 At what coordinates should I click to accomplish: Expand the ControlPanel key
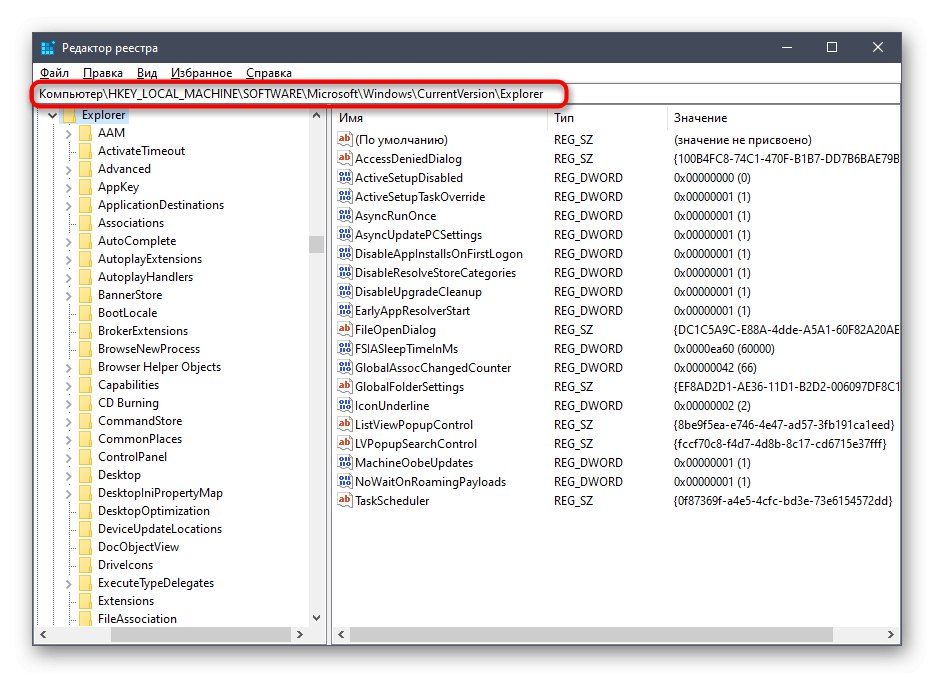tap(69, 458)
